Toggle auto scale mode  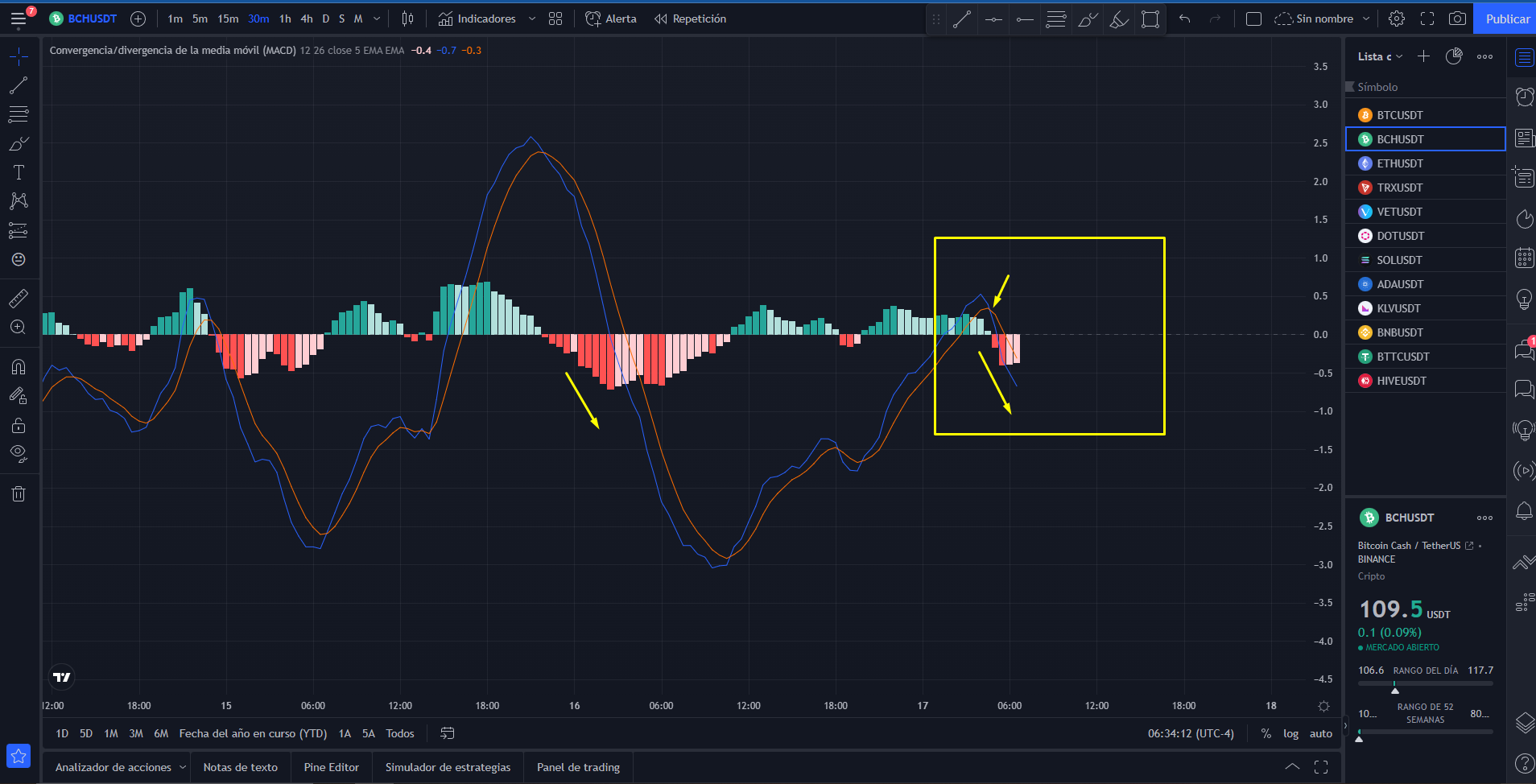pos(1320,733)
